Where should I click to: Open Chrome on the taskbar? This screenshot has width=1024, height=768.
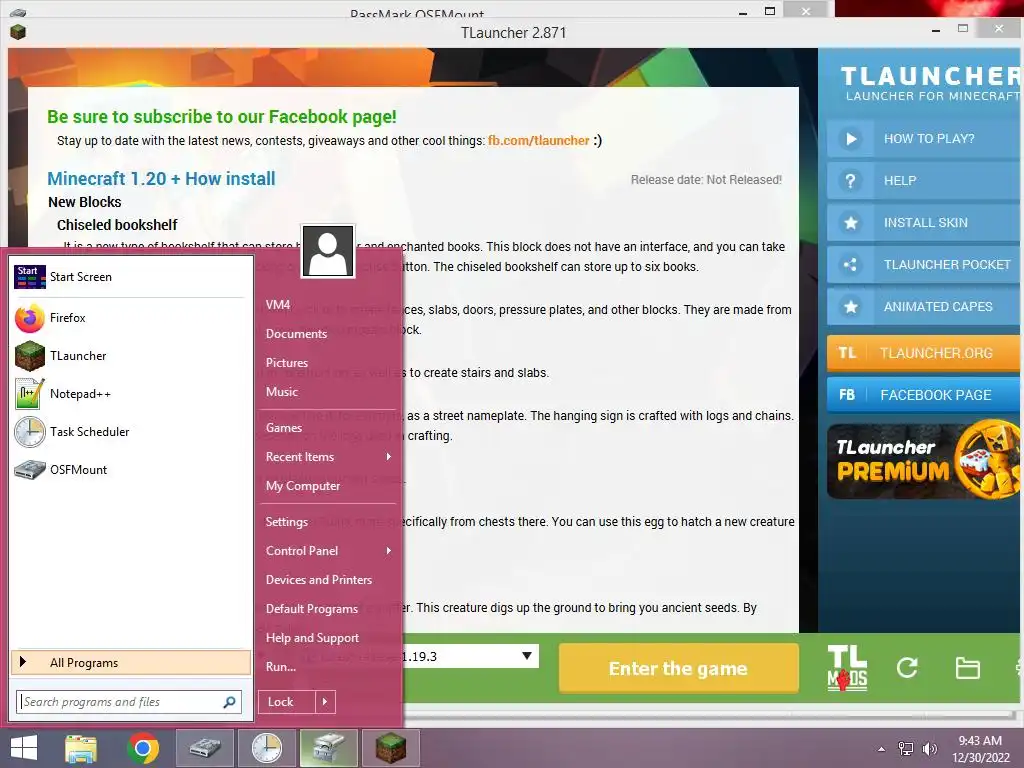click(x=143, y=748)
